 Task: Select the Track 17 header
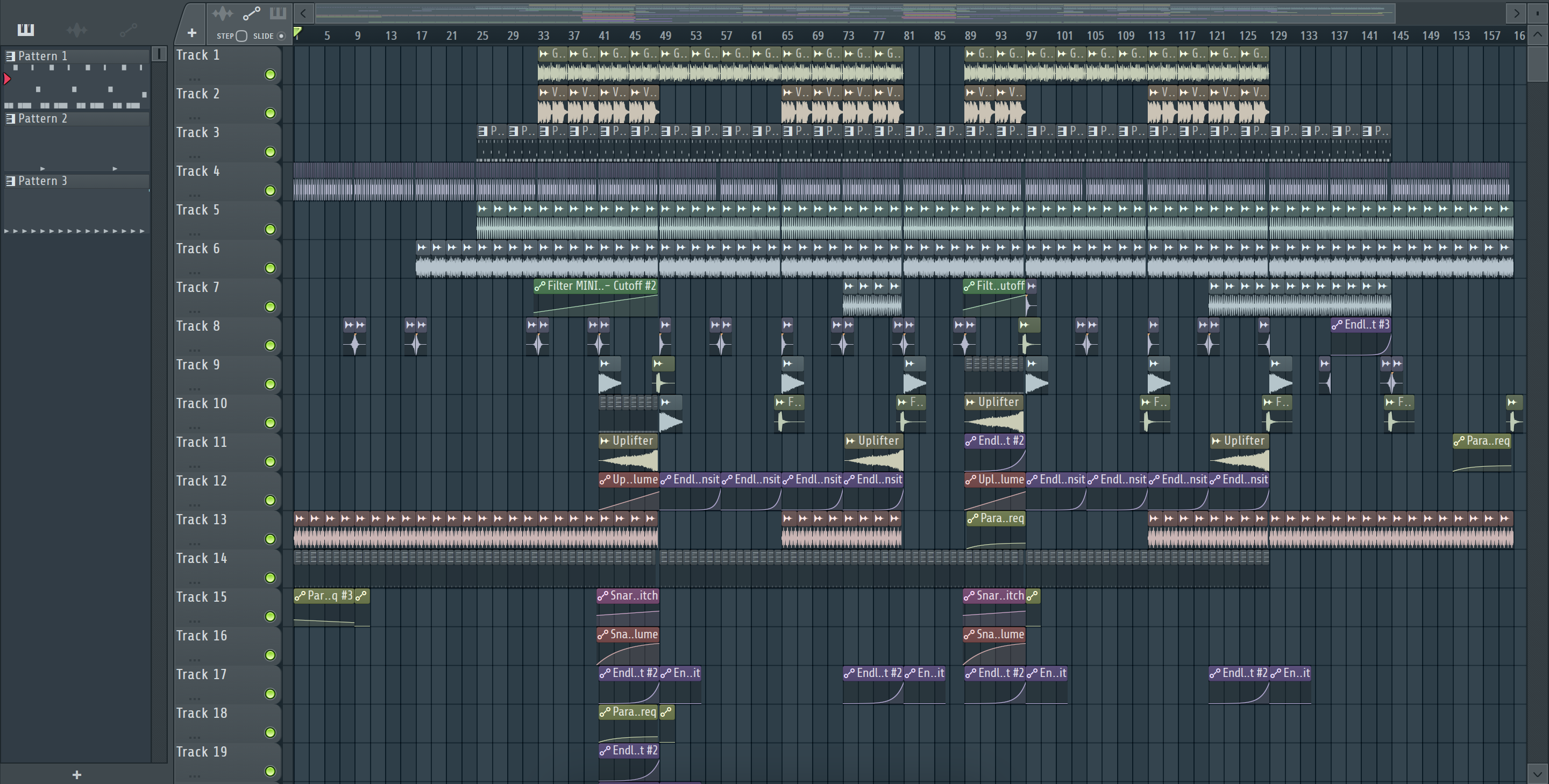(228, 685)
